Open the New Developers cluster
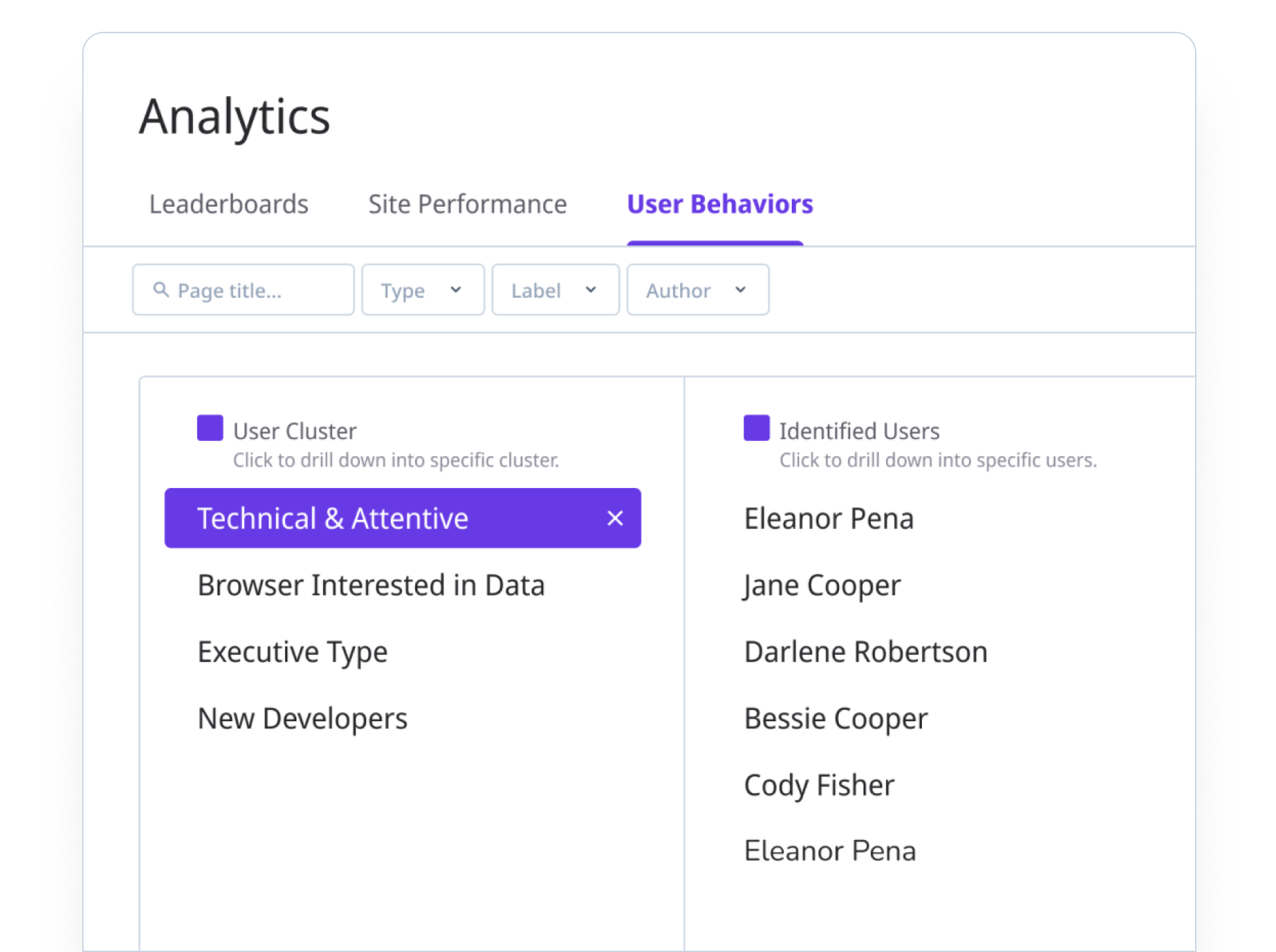 [302, 718]
